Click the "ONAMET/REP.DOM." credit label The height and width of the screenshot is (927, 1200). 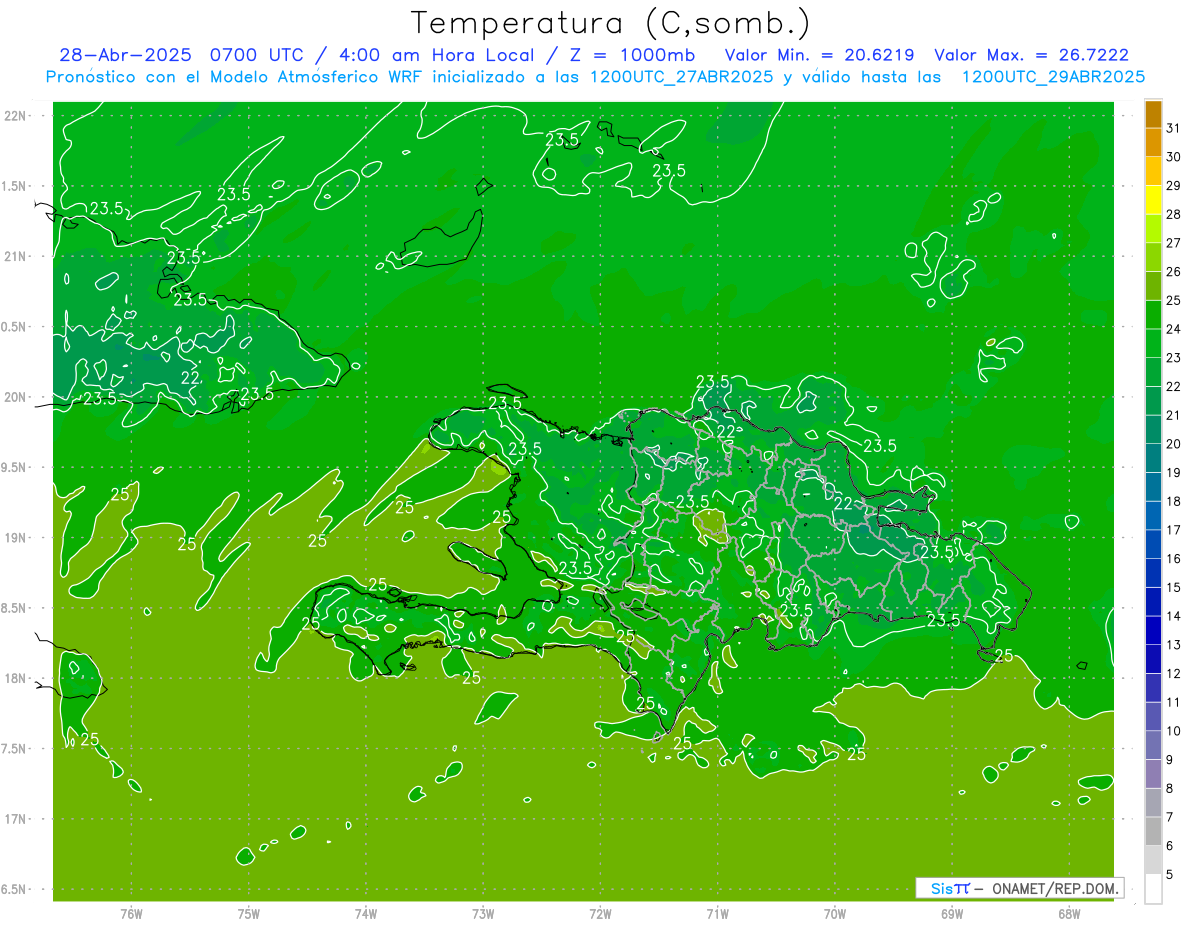coord(1056,888)
